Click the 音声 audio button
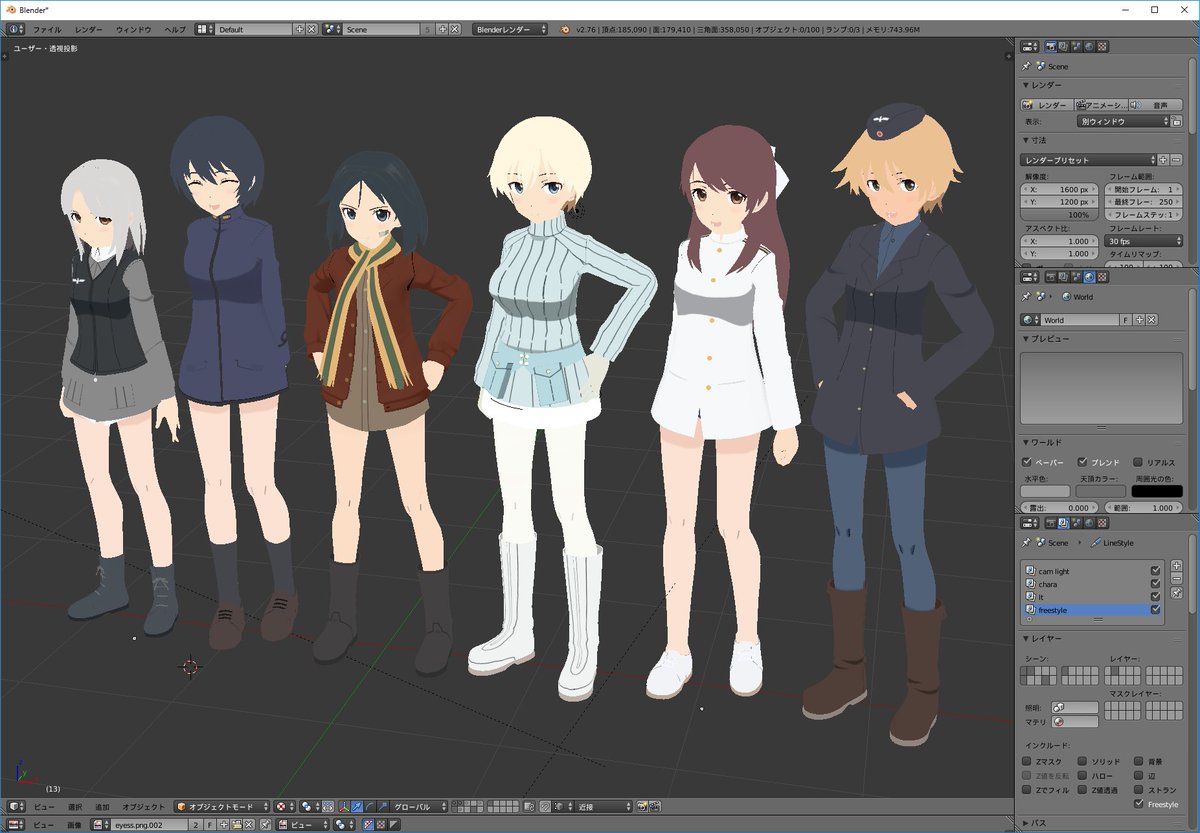Image resolution: width=1200 pixels, height=833 pixels. point(1155,104)
